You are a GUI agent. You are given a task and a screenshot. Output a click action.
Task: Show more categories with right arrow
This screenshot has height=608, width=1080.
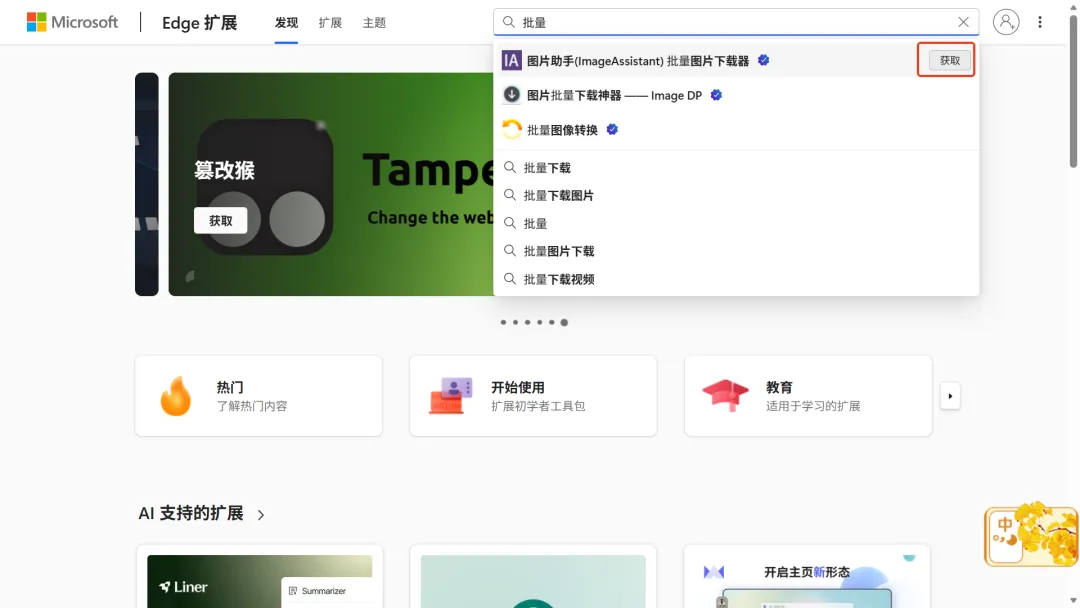[950, 396]
